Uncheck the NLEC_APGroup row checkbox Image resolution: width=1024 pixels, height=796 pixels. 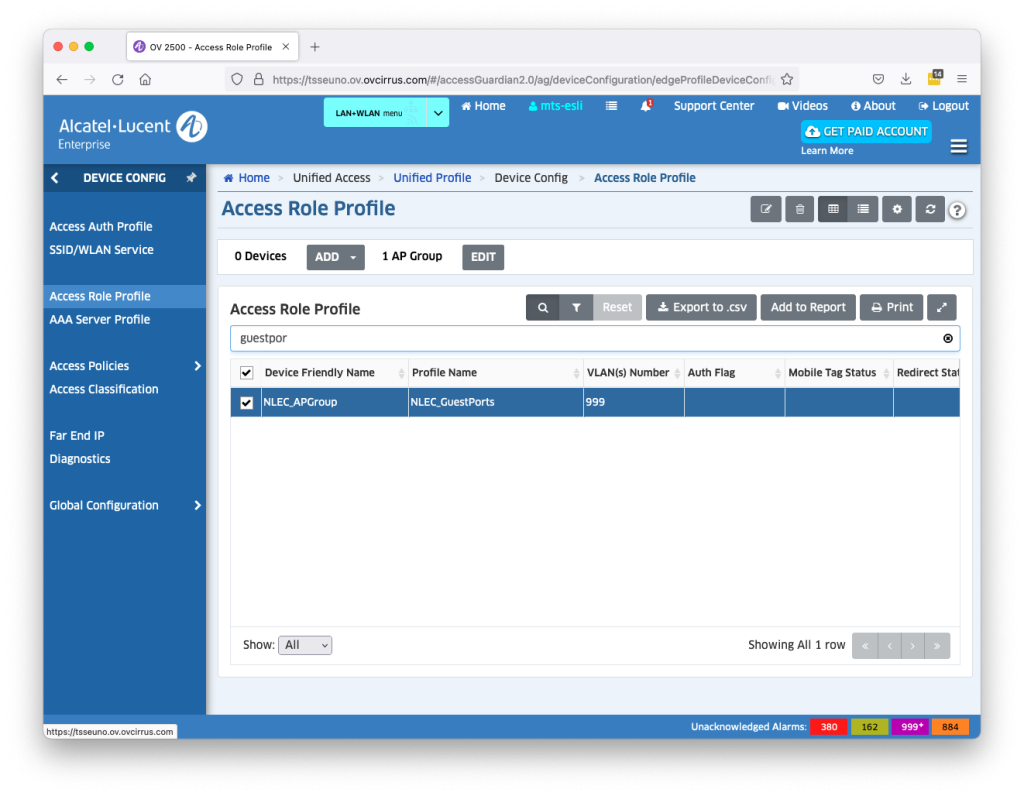pos(247,403)
